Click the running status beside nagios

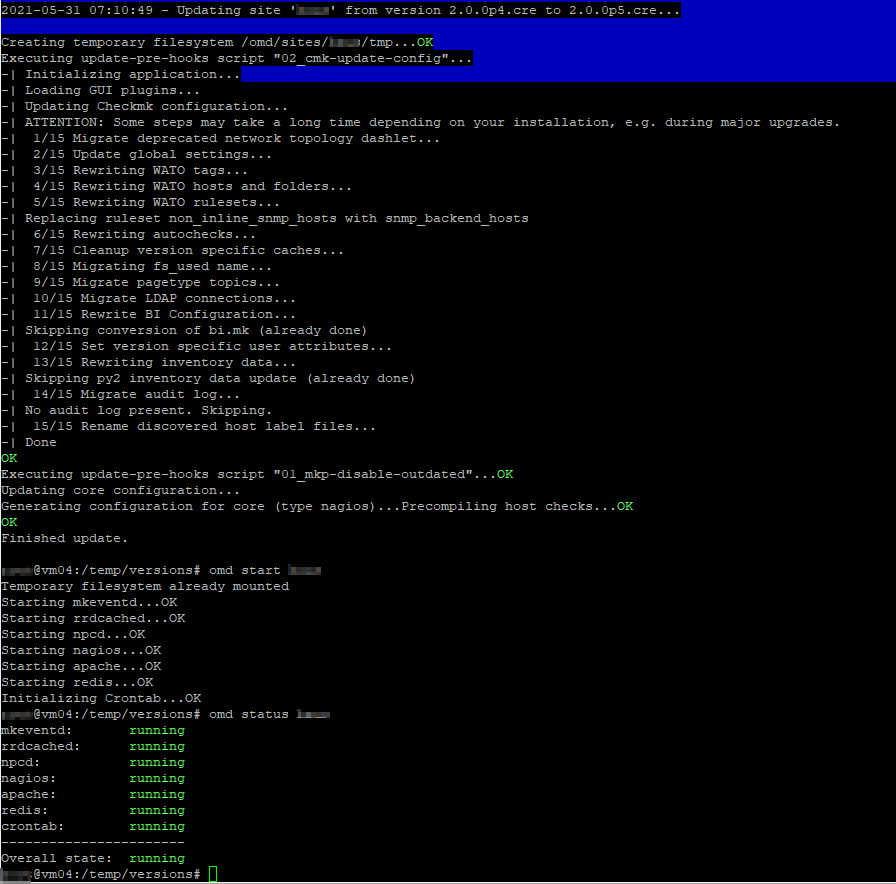157,779
